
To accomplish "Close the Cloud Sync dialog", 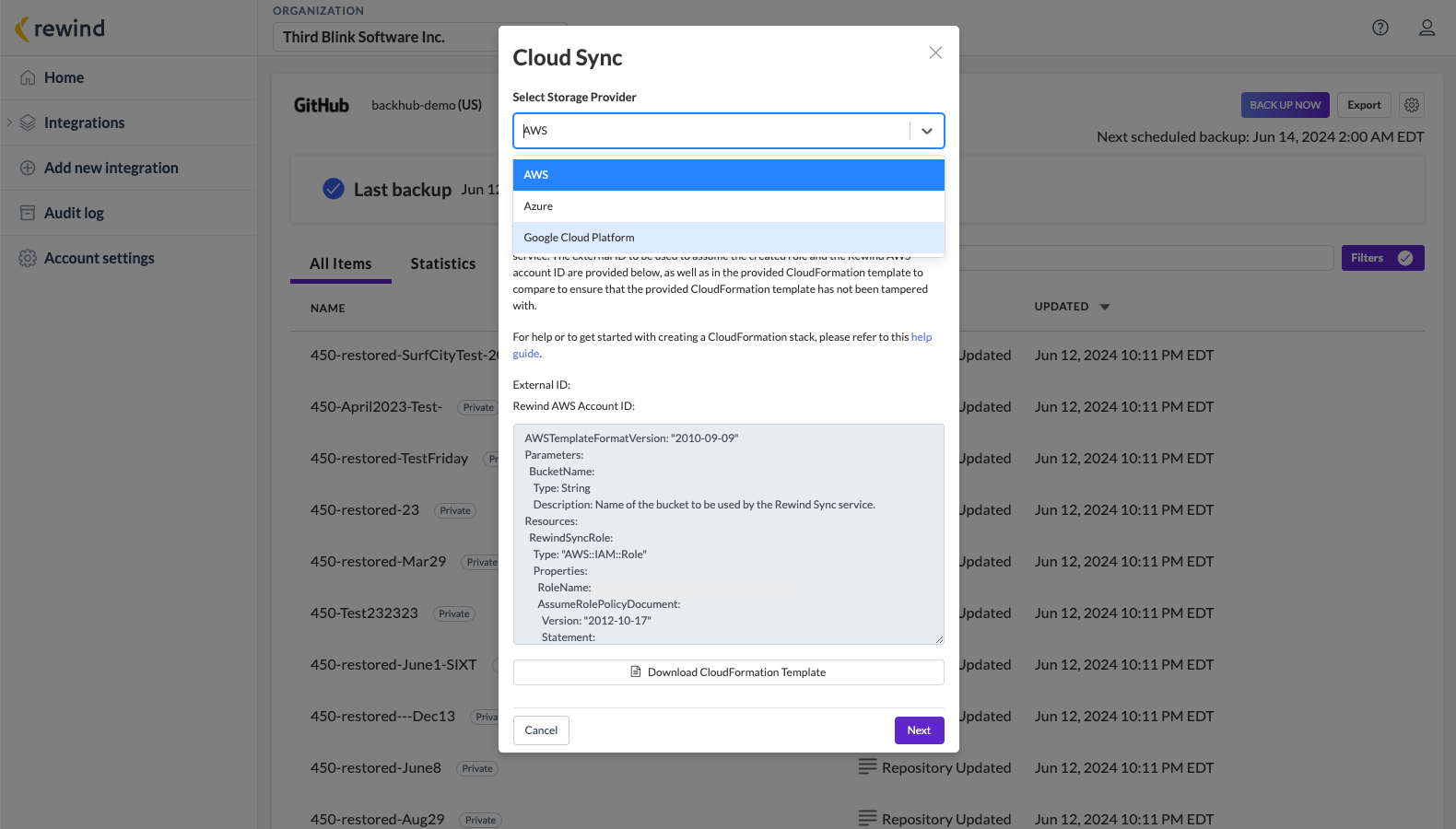I will (935, 53).
